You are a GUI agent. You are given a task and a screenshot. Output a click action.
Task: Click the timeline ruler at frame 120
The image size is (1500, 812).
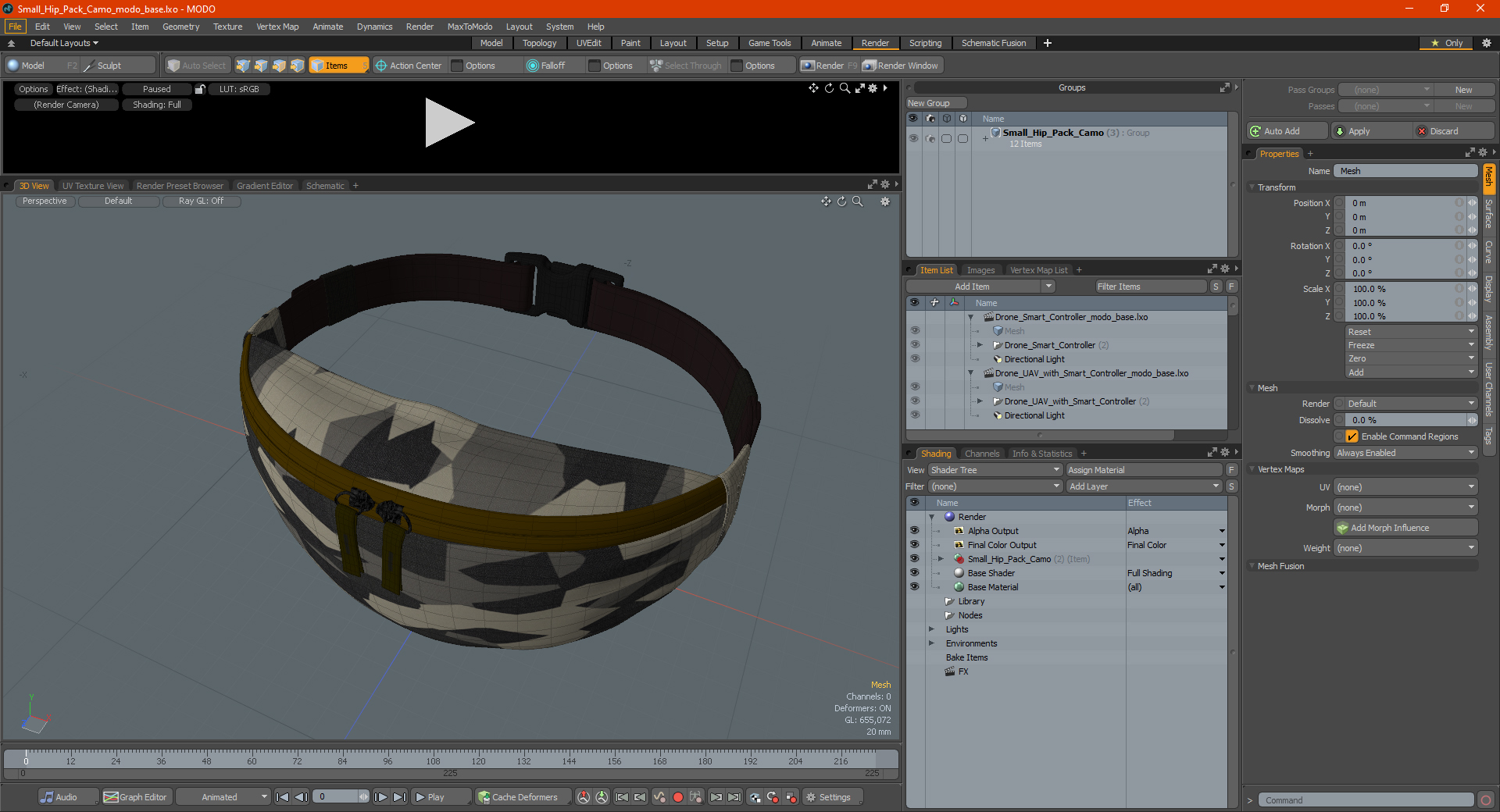point(478,759)
